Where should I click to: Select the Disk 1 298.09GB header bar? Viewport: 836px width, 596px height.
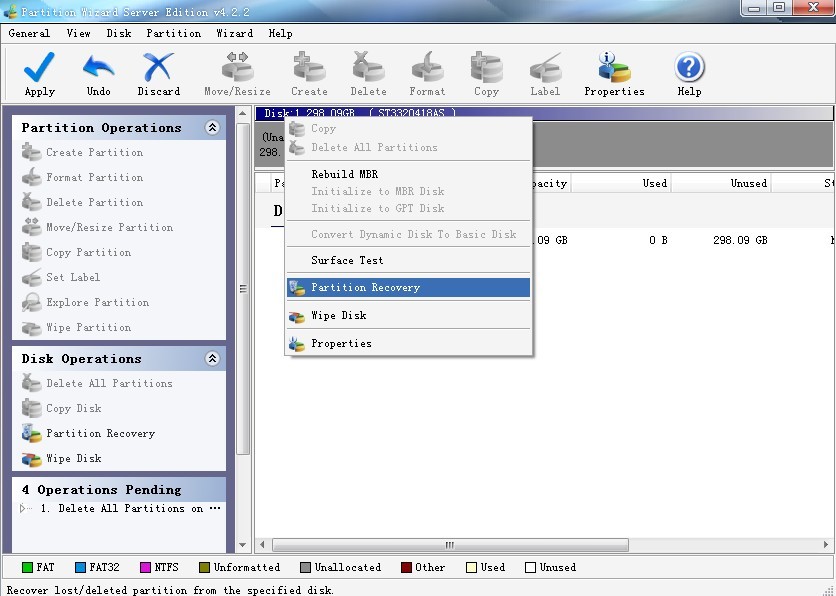coord(544,113)
